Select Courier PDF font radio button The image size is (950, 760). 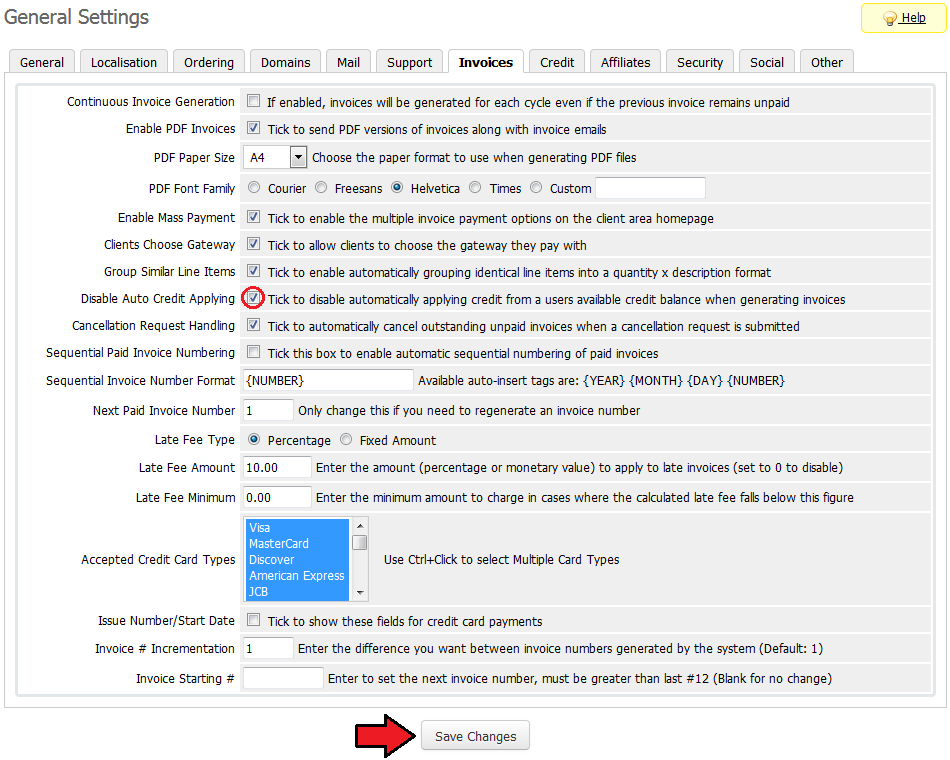tap(254, 187)
